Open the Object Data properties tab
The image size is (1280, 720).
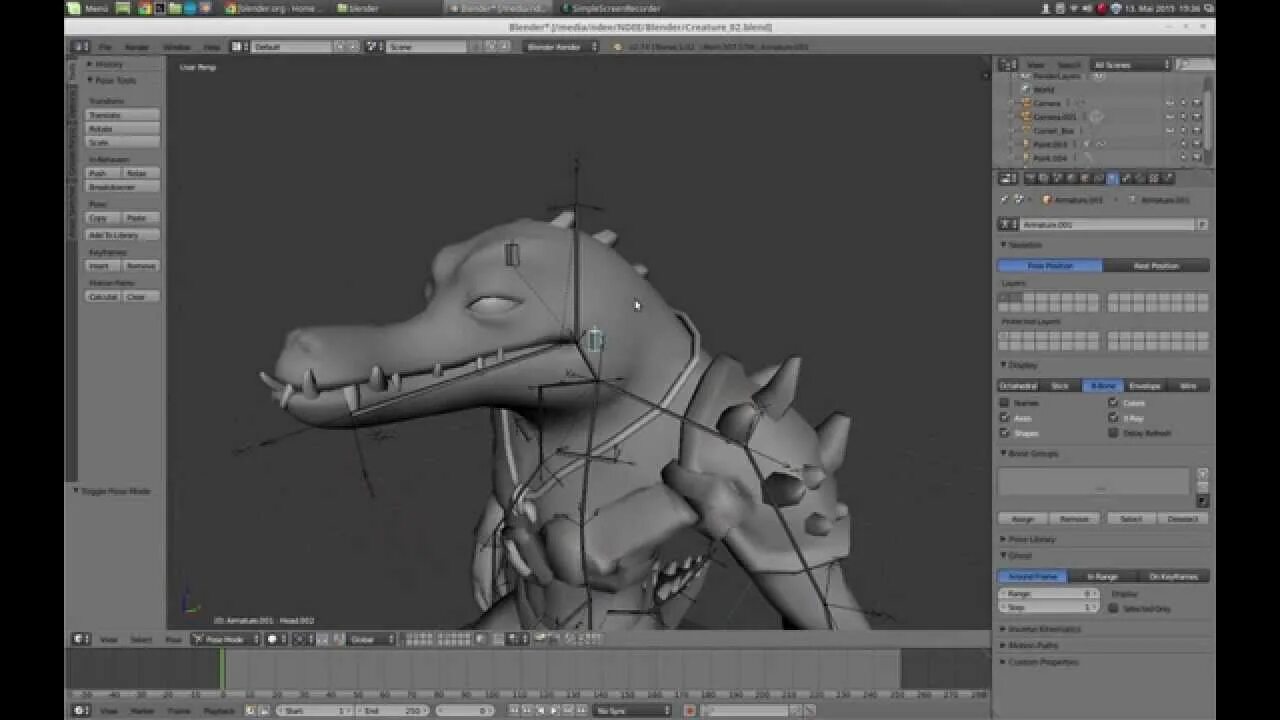[1112, 178]
